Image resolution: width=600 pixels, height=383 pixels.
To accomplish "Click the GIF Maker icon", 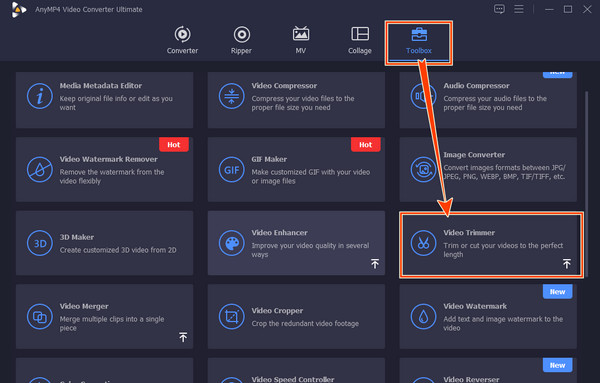I will (x=232, y=169).
